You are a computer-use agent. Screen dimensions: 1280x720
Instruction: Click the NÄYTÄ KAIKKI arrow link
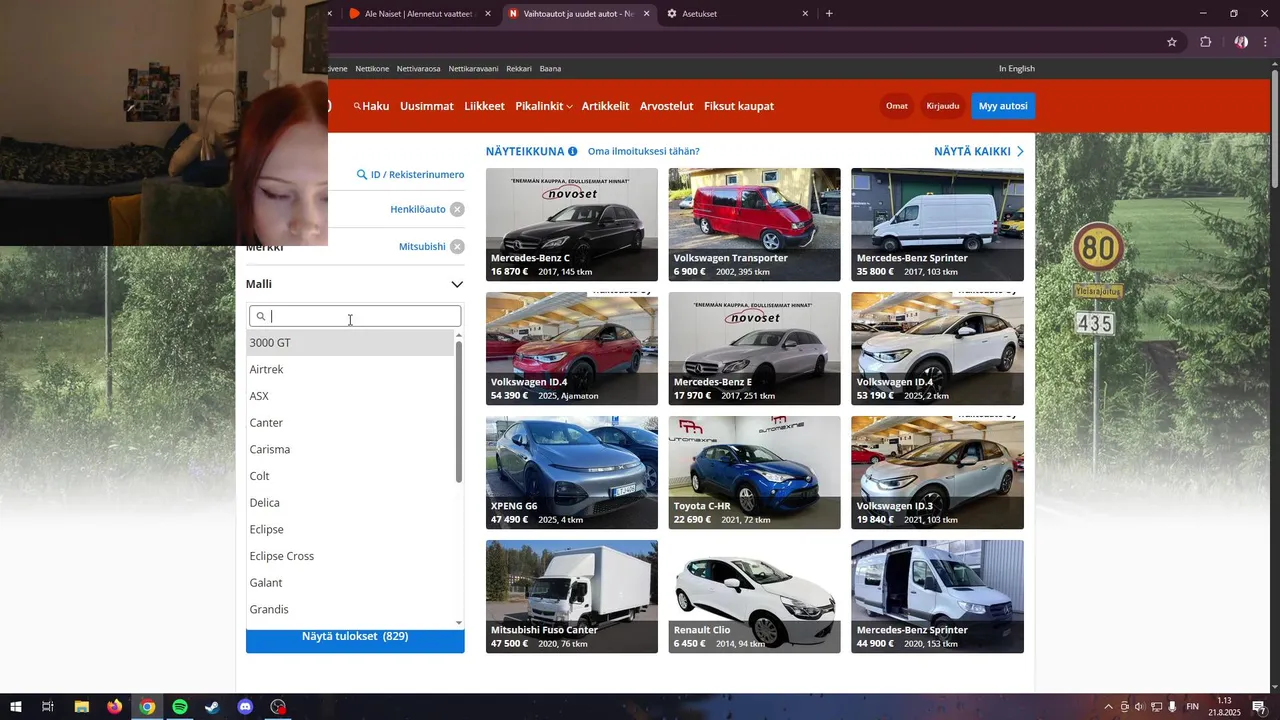pyautogui.click(x=979, y=152)
